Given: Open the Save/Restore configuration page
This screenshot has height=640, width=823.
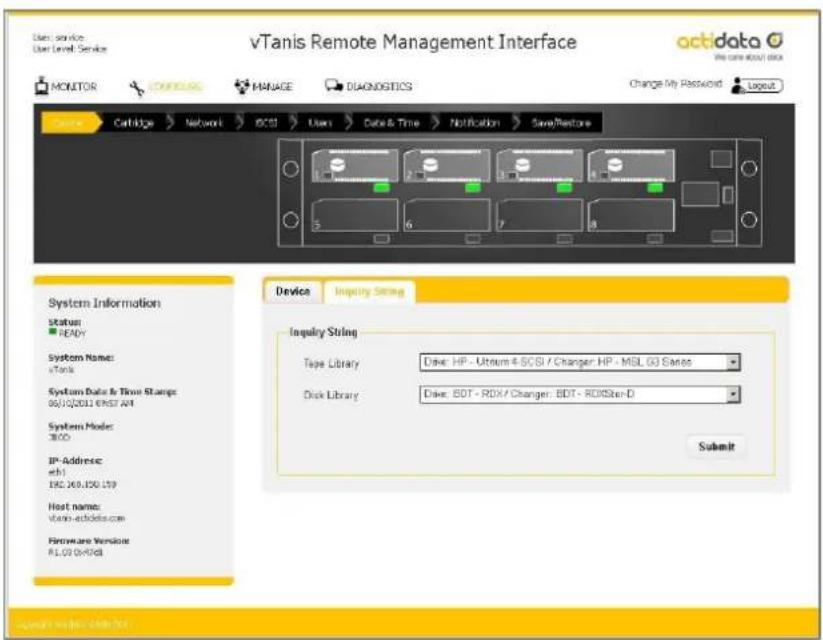Looking at the screenshot, I should click(x=561, y=123).
